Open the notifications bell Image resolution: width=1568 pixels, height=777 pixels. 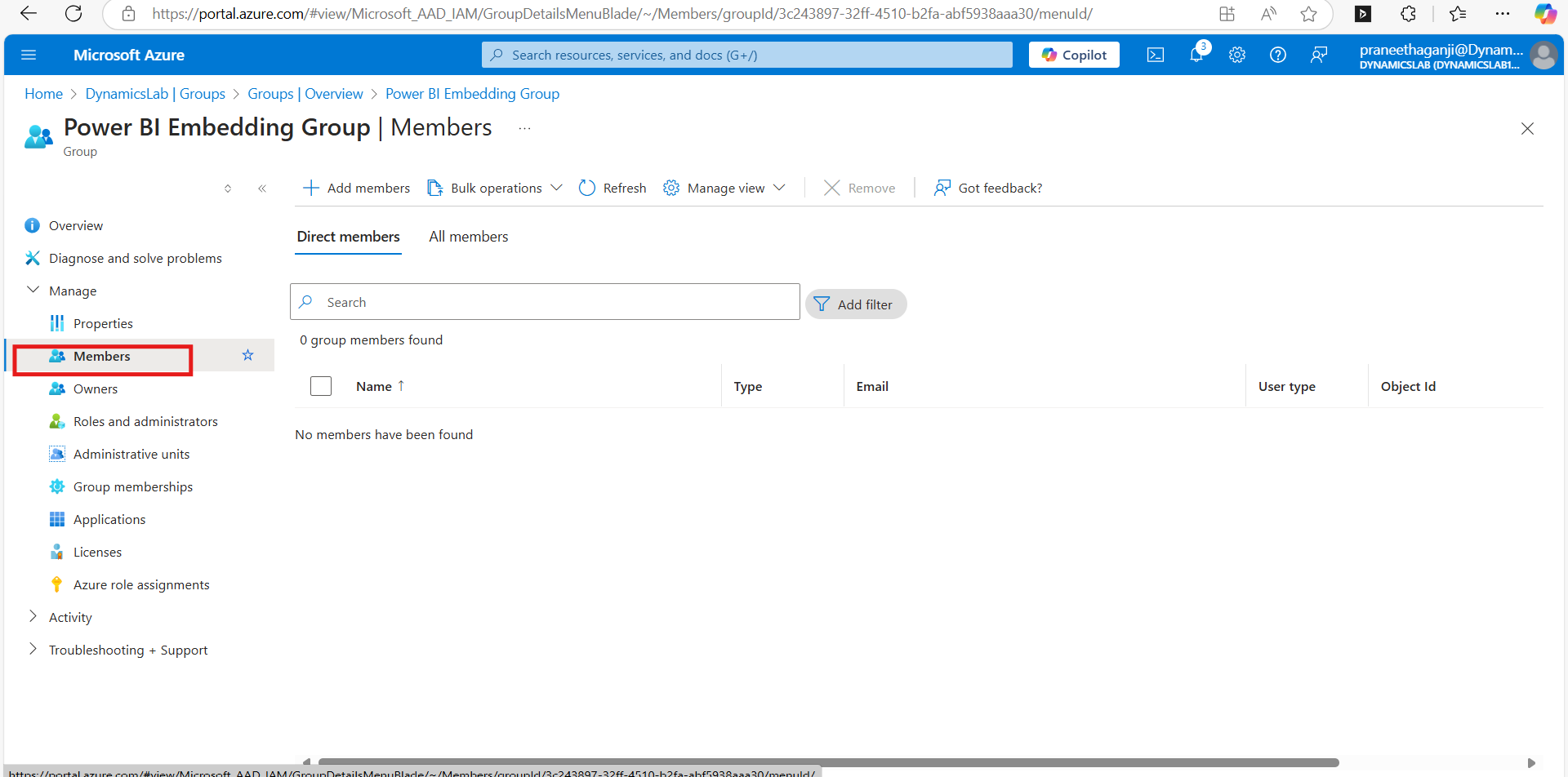[x=1196, y=55]
